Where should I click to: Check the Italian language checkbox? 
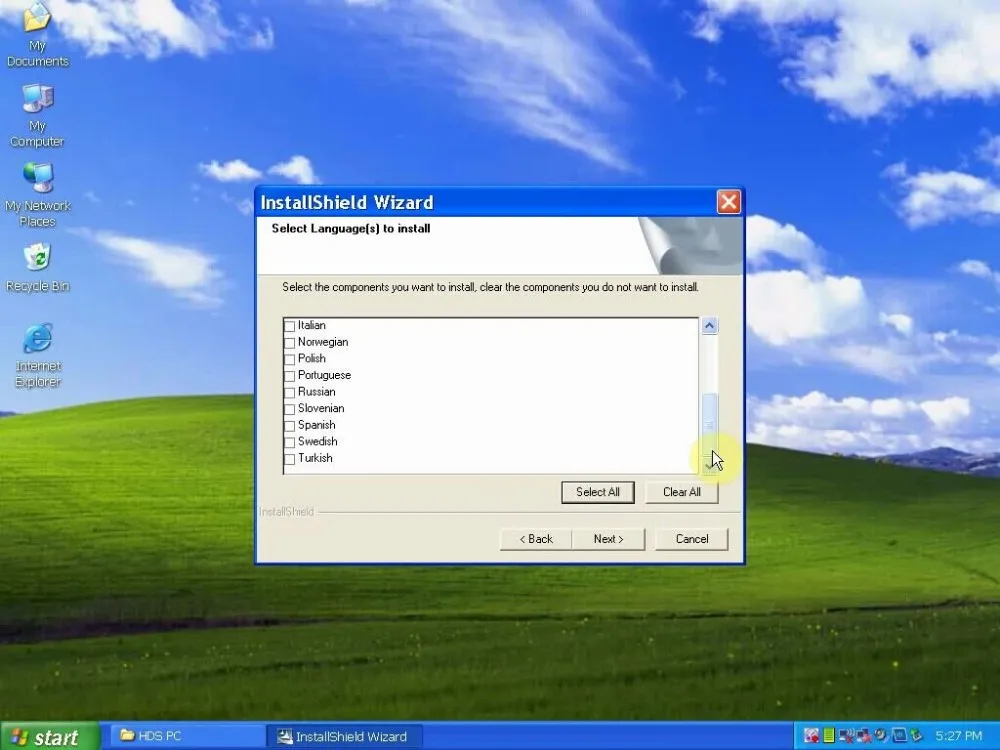pos(290,326)
